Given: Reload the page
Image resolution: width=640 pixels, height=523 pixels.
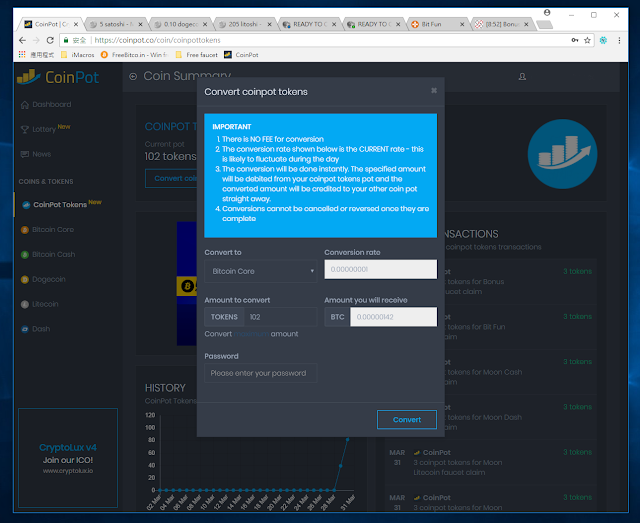Looking at the screenshot, I should [x=50, y=40].
